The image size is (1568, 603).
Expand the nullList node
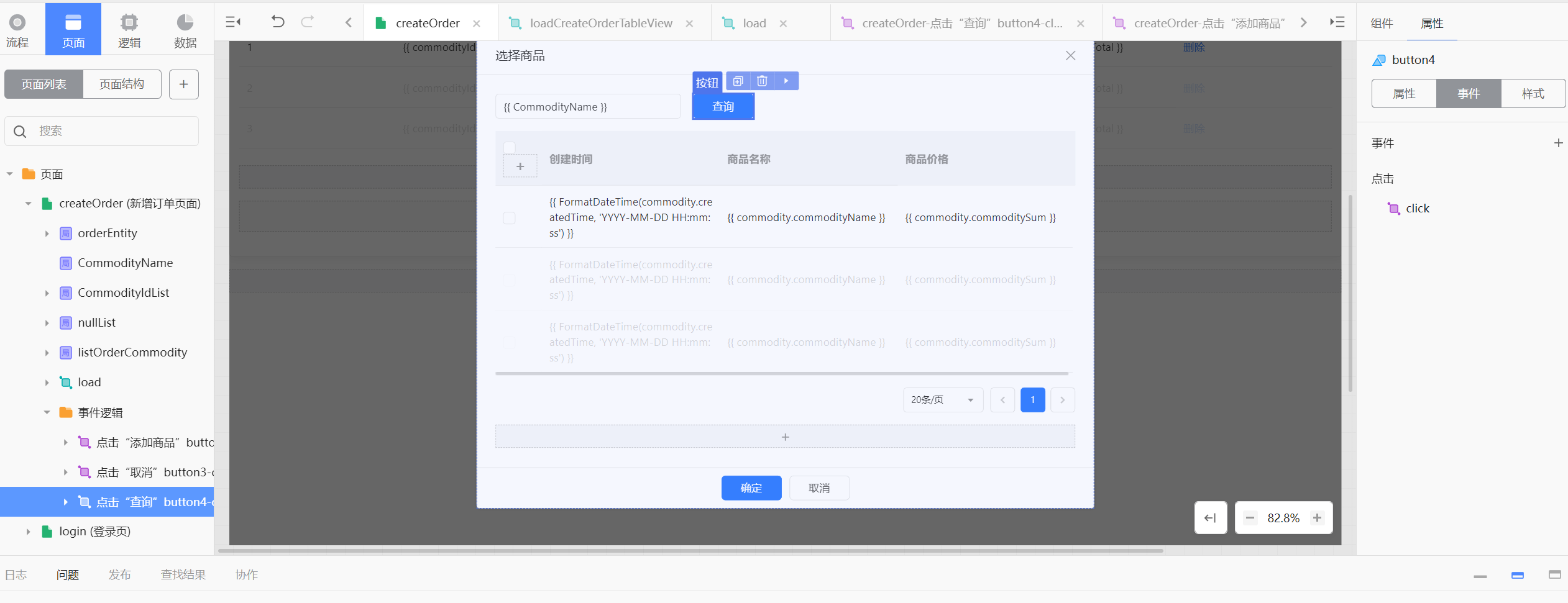click(47, 323)
